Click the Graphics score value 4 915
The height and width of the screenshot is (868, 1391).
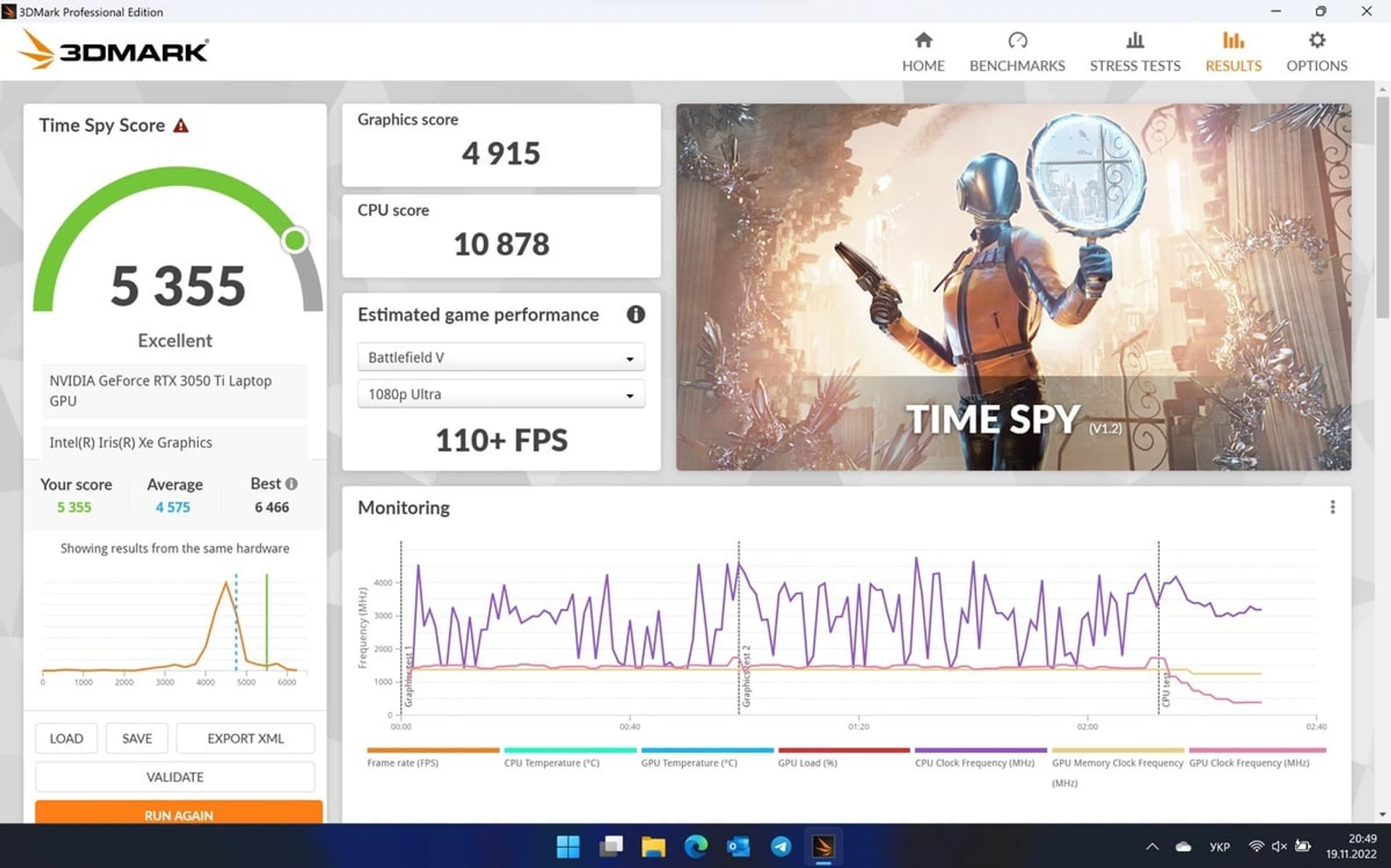tap(501, 154)
